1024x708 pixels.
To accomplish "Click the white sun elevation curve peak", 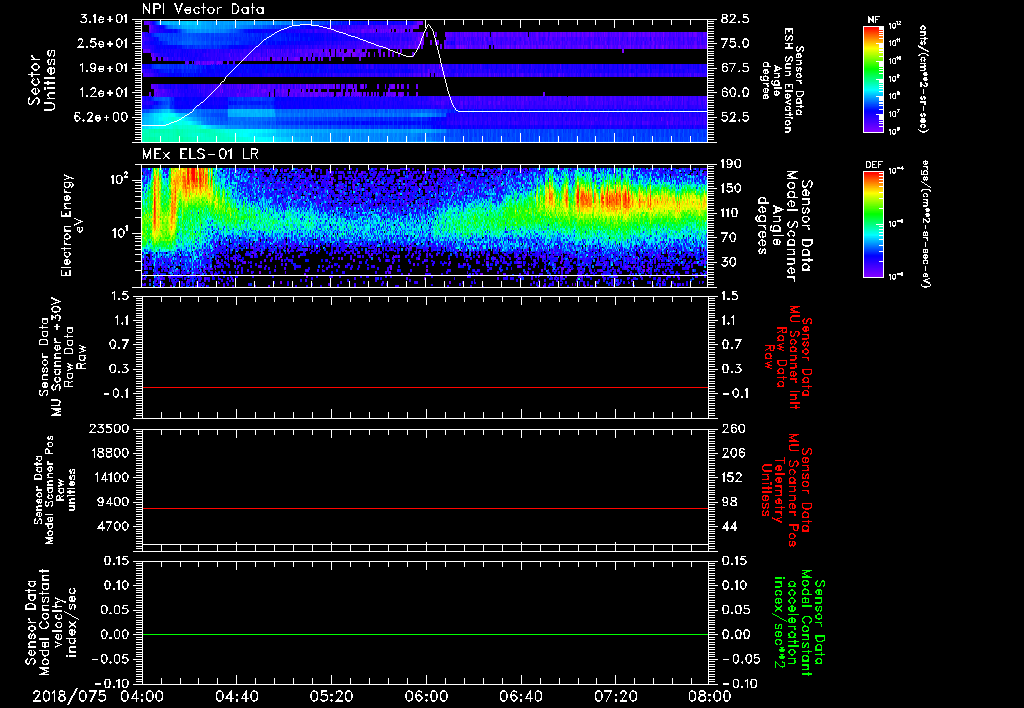I will (x=429, y=25).
